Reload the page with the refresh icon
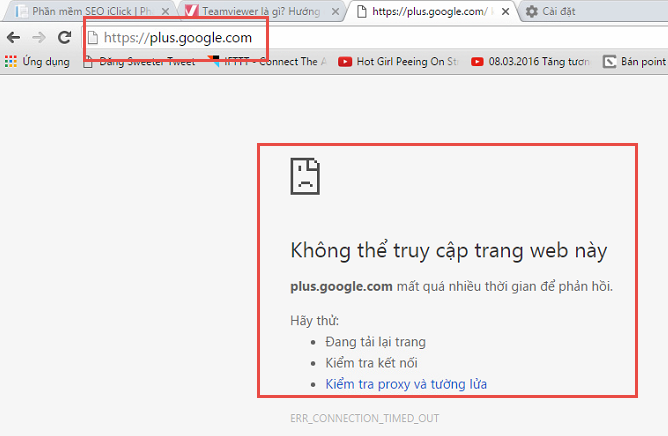 coord(65,38)
